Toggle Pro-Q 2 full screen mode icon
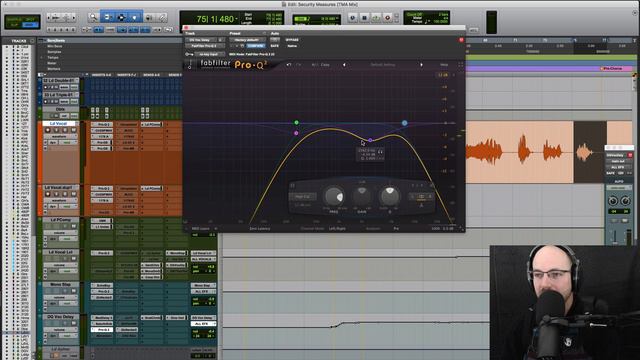The width and height of the screenshot is (640, 360). coord(461,64)
